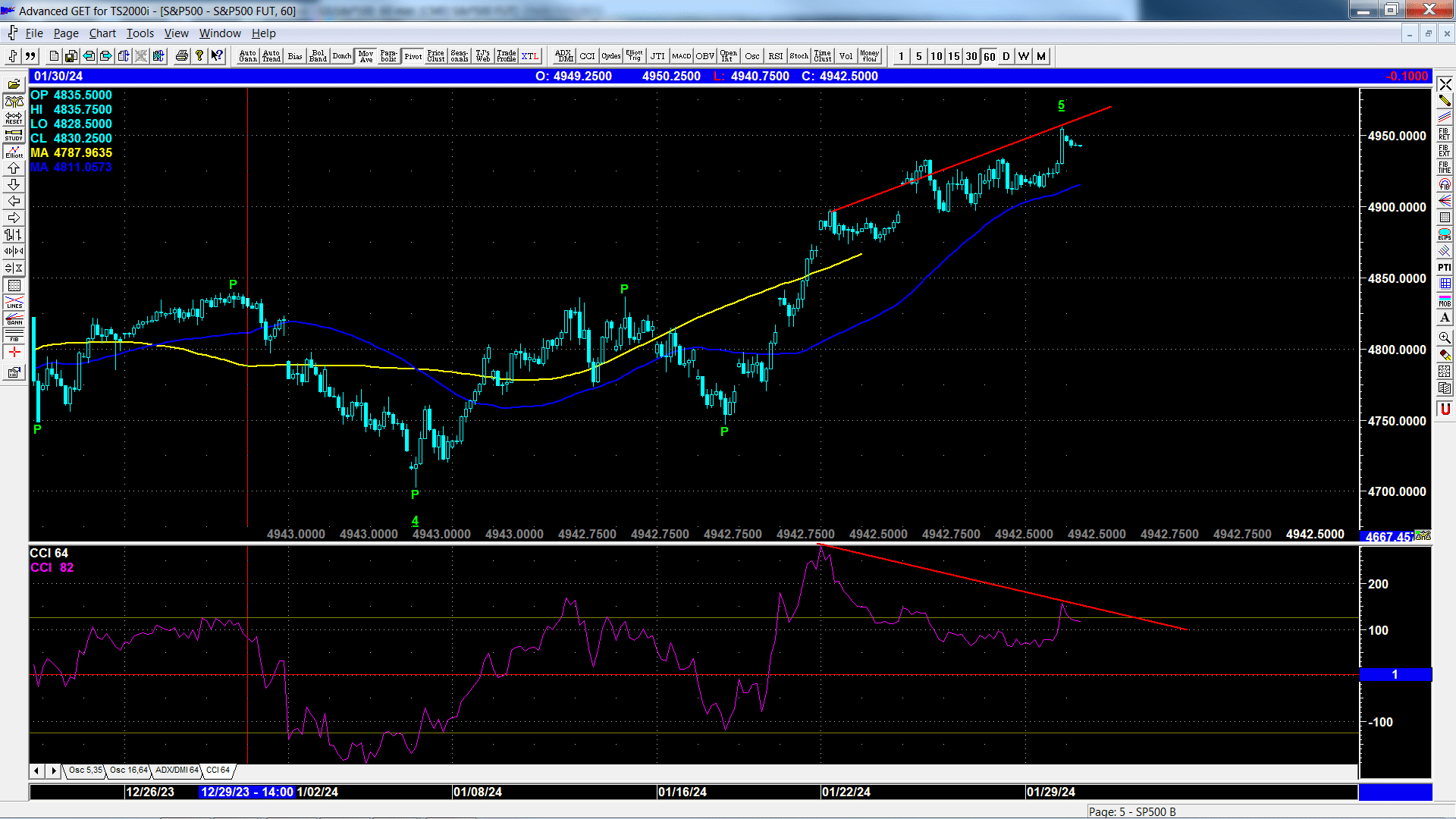This screenshot has height=819, width=1456.
Task: Click the down arrow in left sidebar
Action: (x=14, y=184)
